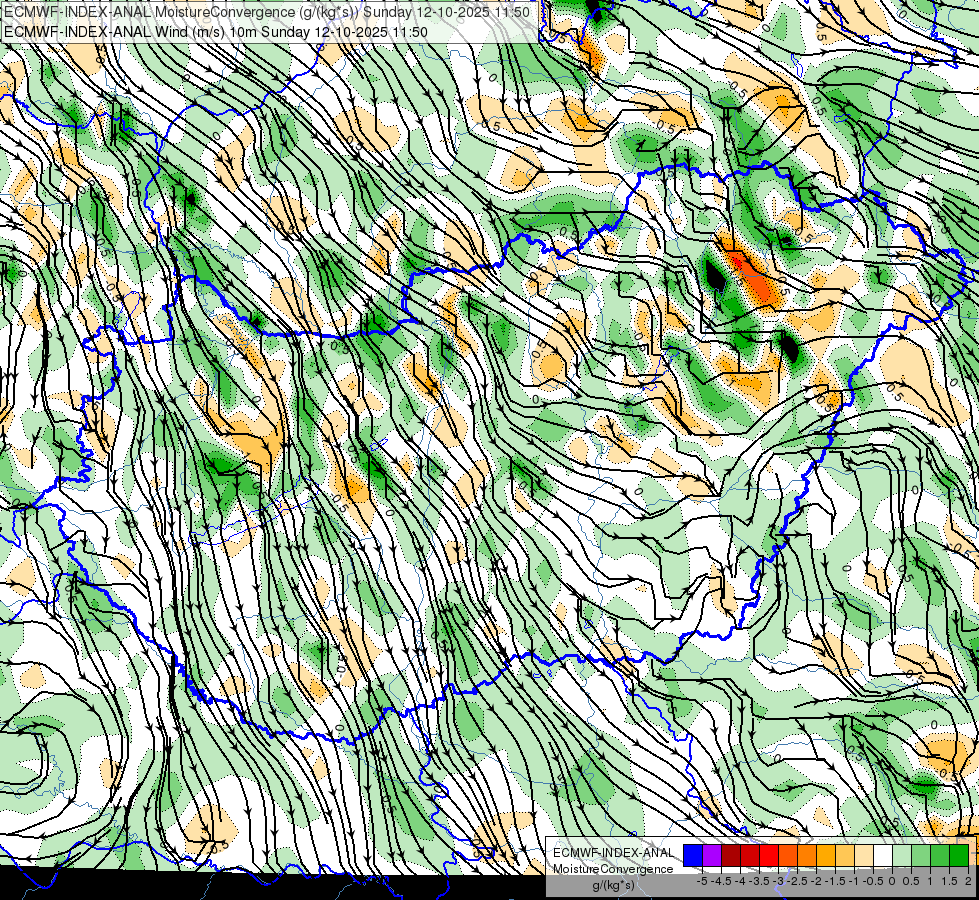979x900 pixels.
Task: Click the '-2.5' legend tick label
Action: (x=797, y=881)
